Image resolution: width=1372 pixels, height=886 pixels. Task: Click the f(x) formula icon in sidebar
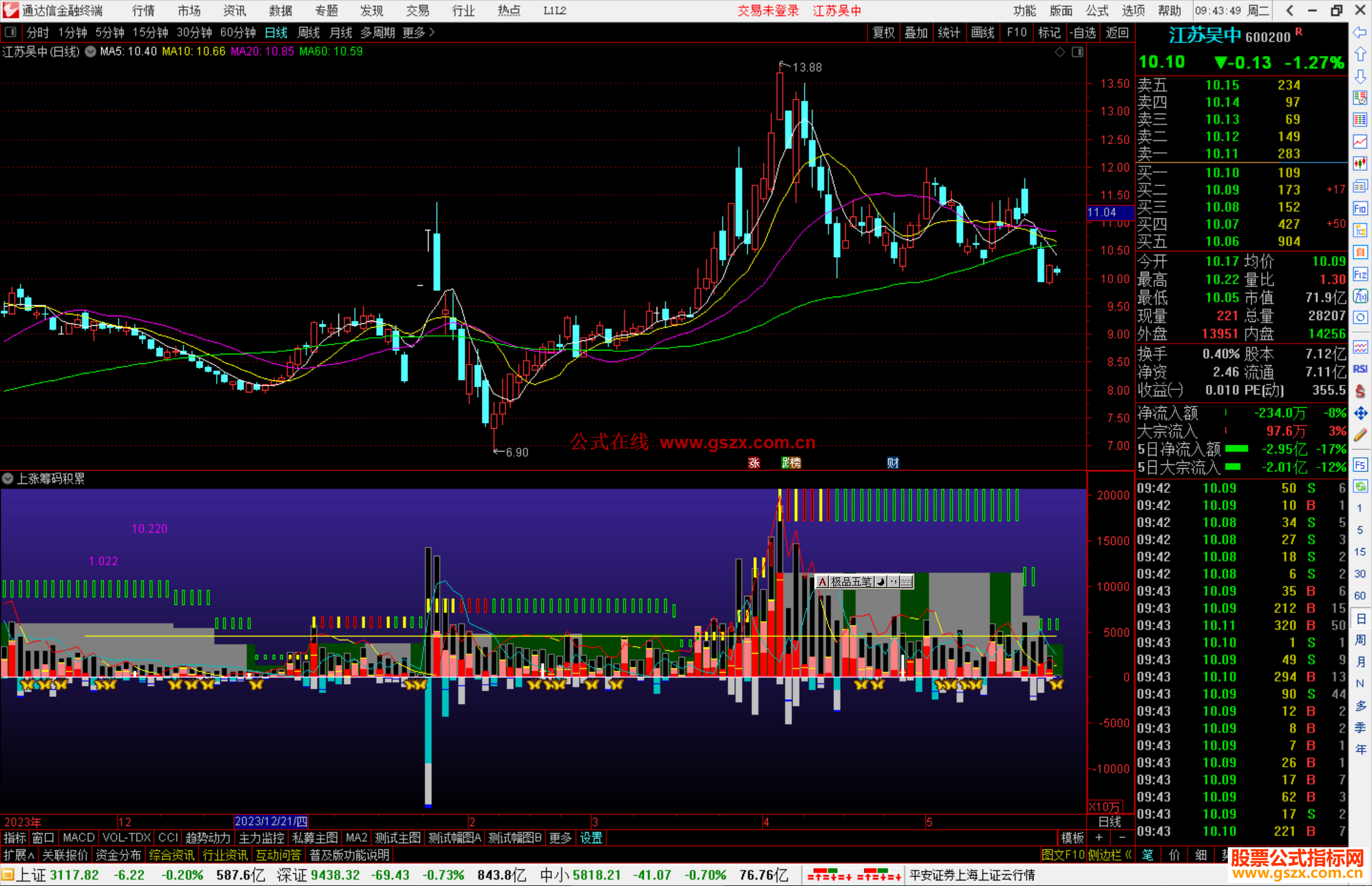click(1360, 297)
